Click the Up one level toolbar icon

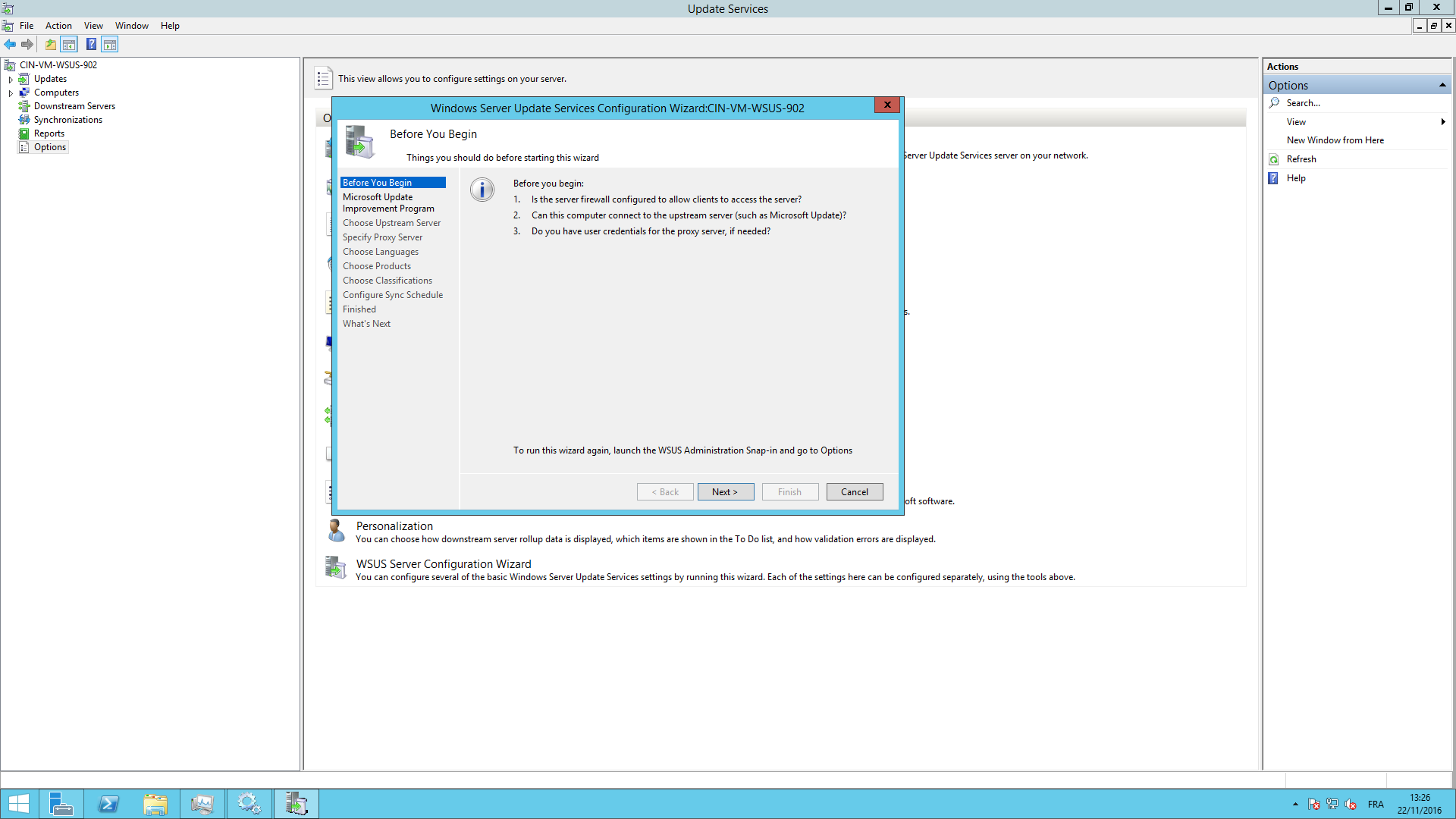click(50, 45)
